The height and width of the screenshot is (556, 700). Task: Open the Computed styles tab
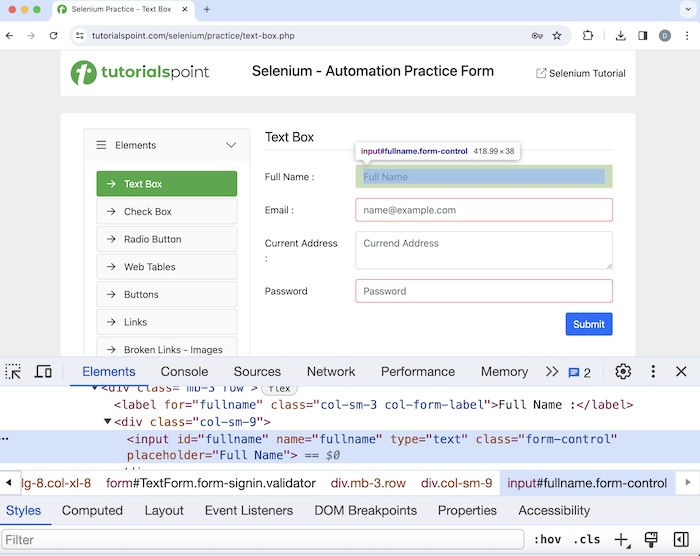tap(92, 510)
